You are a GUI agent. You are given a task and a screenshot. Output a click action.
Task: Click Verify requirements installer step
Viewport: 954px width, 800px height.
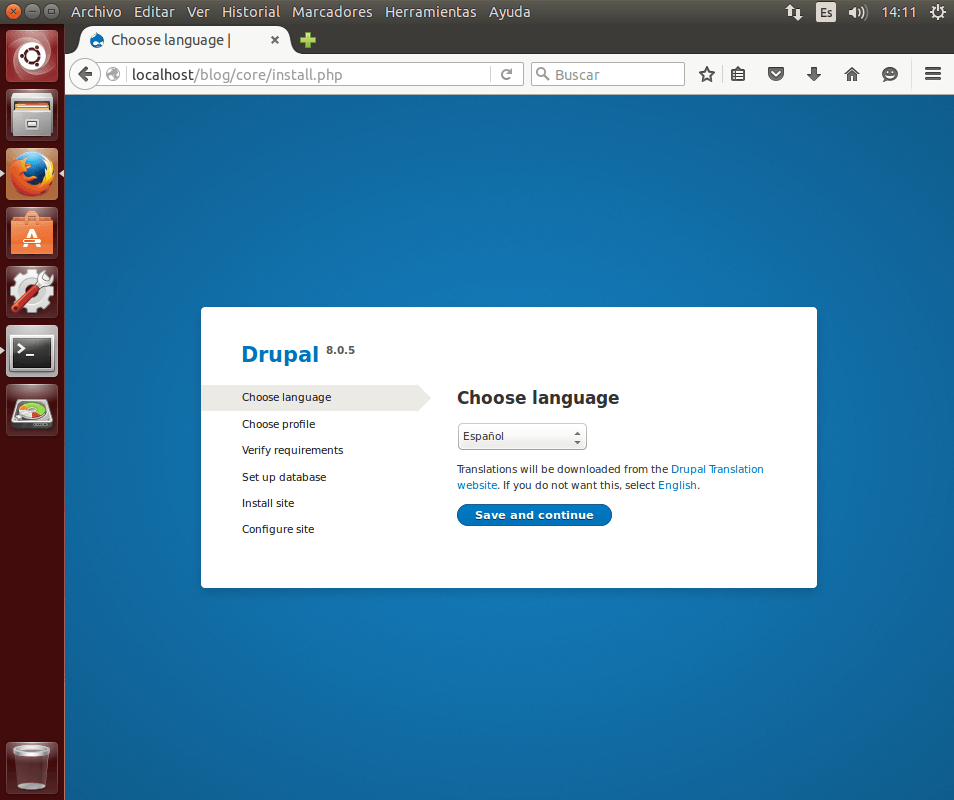click(293, 450)
